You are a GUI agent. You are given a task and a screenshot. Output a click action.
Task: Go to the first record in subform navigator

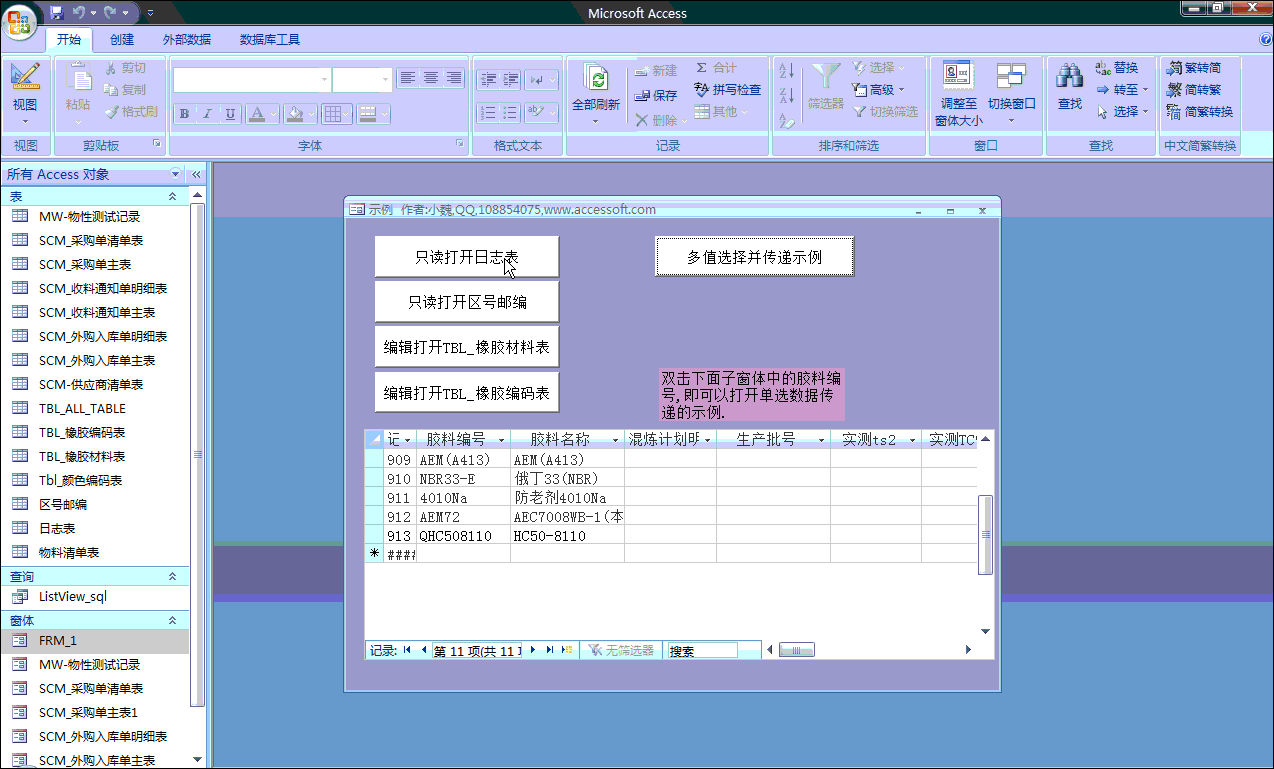click(407, 650)
